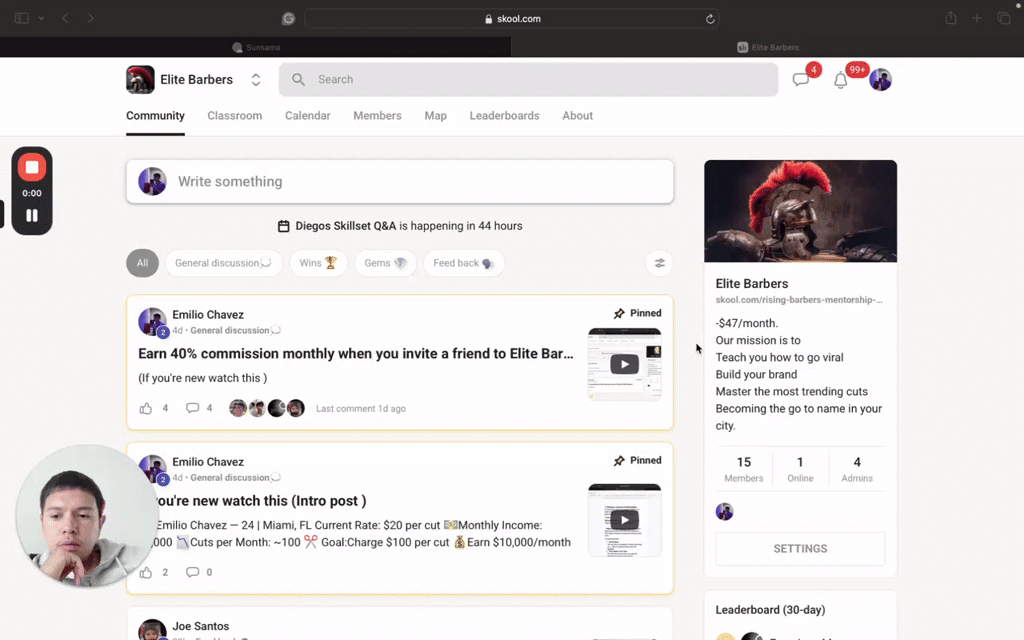The image size is (1024, 640).
Task: View the Leaderboards tab
Action: coord(504,116)
